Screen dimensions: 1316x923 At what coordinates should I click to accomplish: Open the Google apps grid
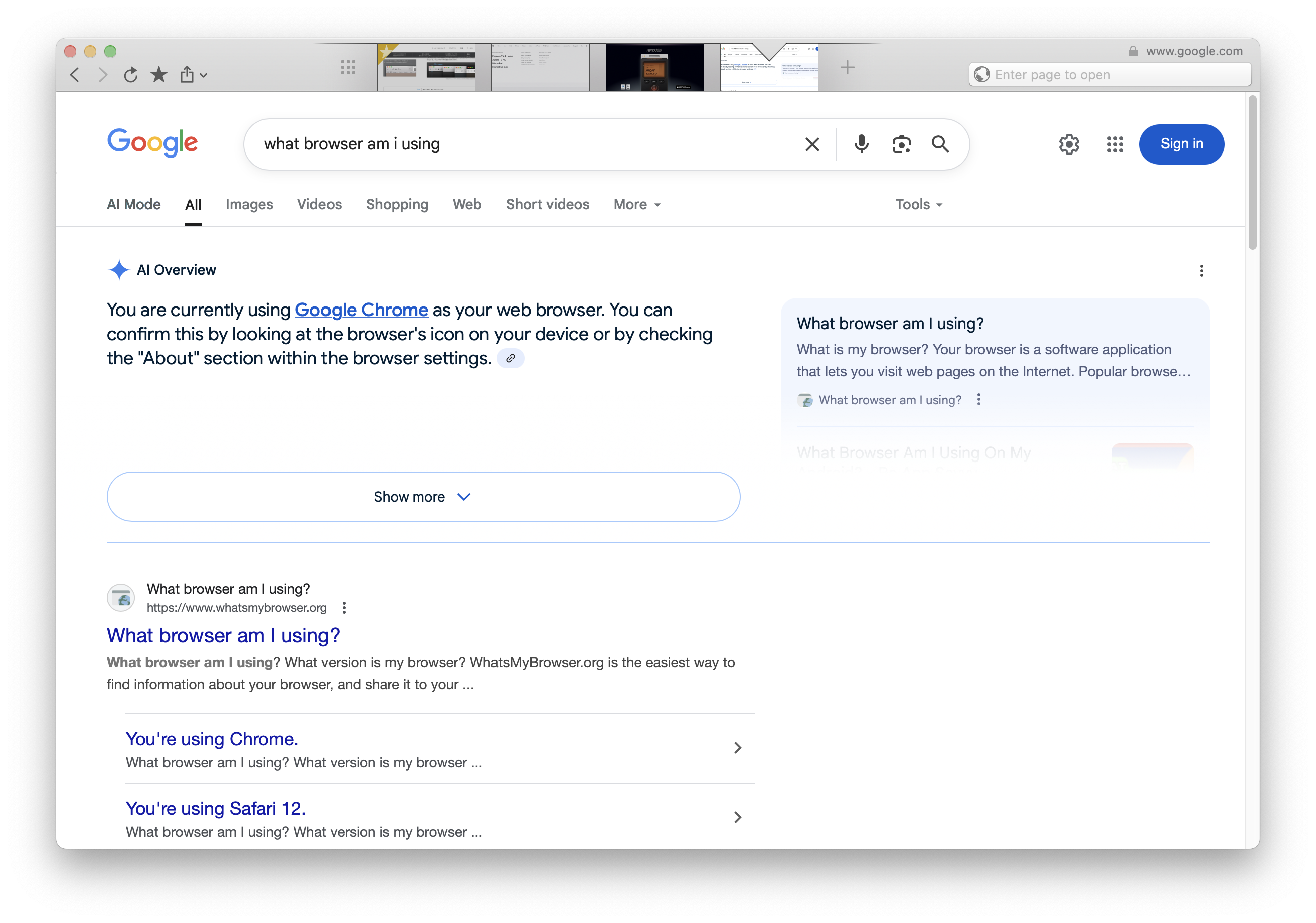[x=1115, y=144]
